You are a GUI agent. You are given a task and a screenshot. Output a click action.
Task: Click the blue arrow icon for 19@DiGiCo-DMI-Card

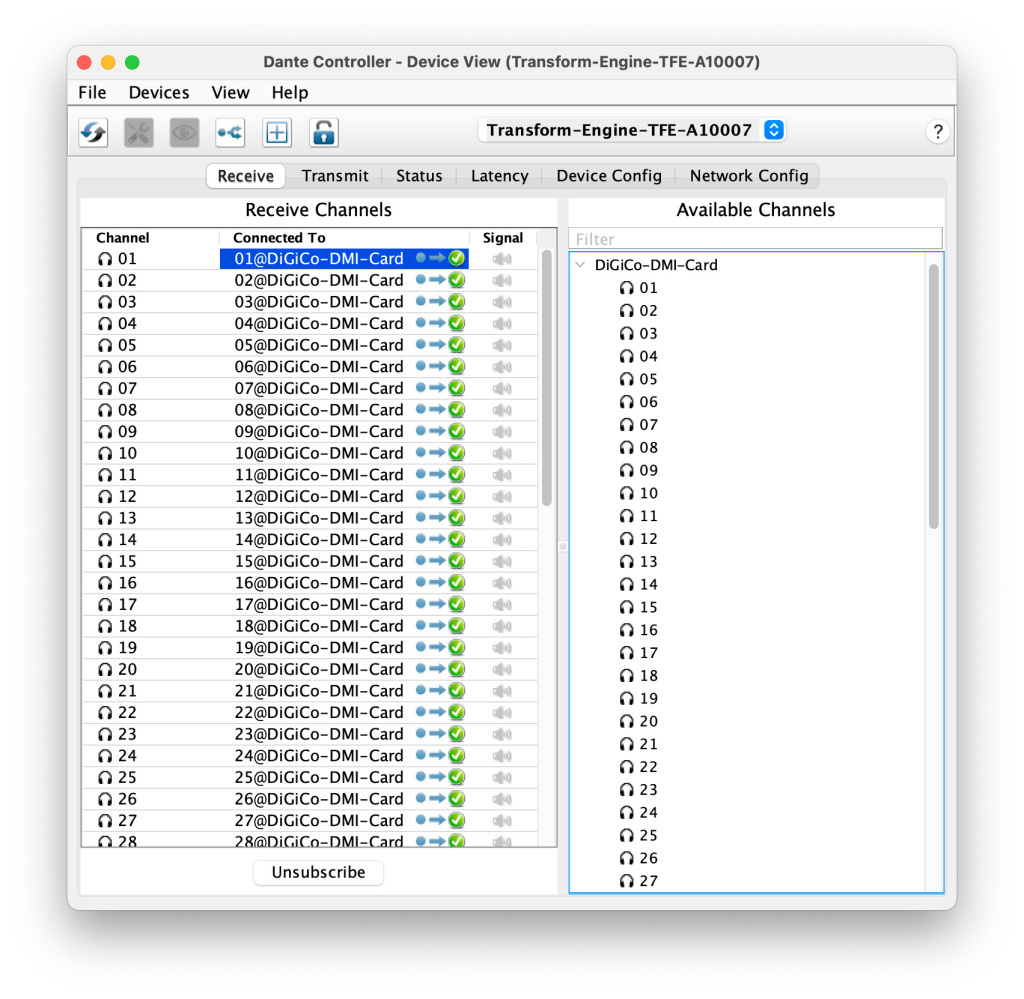pyautogui.click(x=437, y=647)
